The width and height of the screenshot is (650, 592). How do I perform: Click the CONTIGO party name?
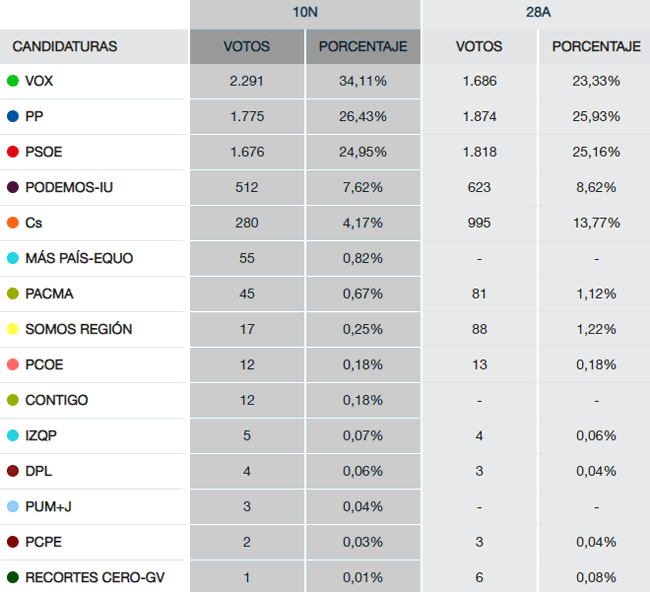point(56,400)
